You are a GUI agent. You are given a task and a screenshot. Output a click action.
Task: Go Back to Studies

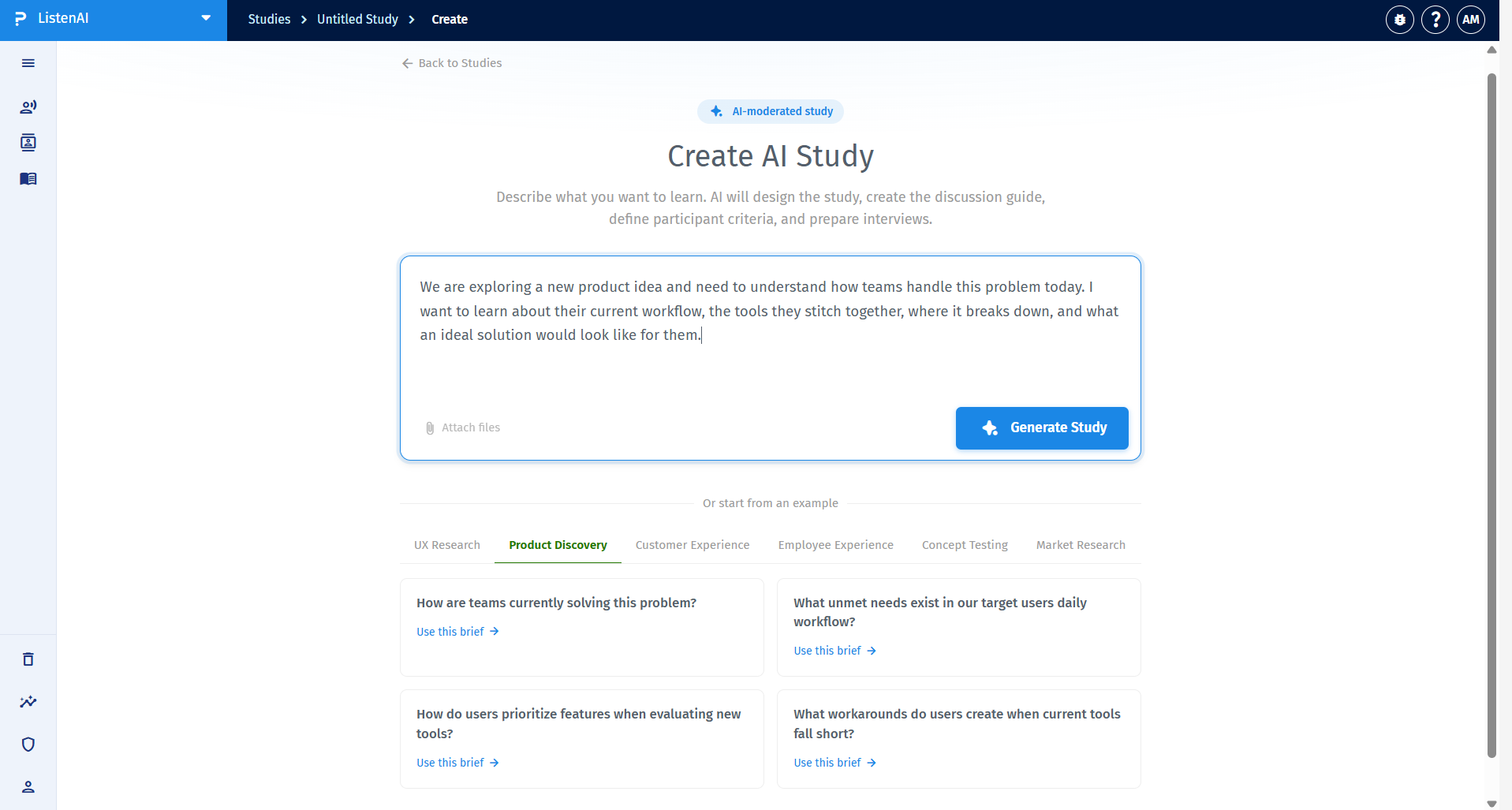click(x=452, y=63)
